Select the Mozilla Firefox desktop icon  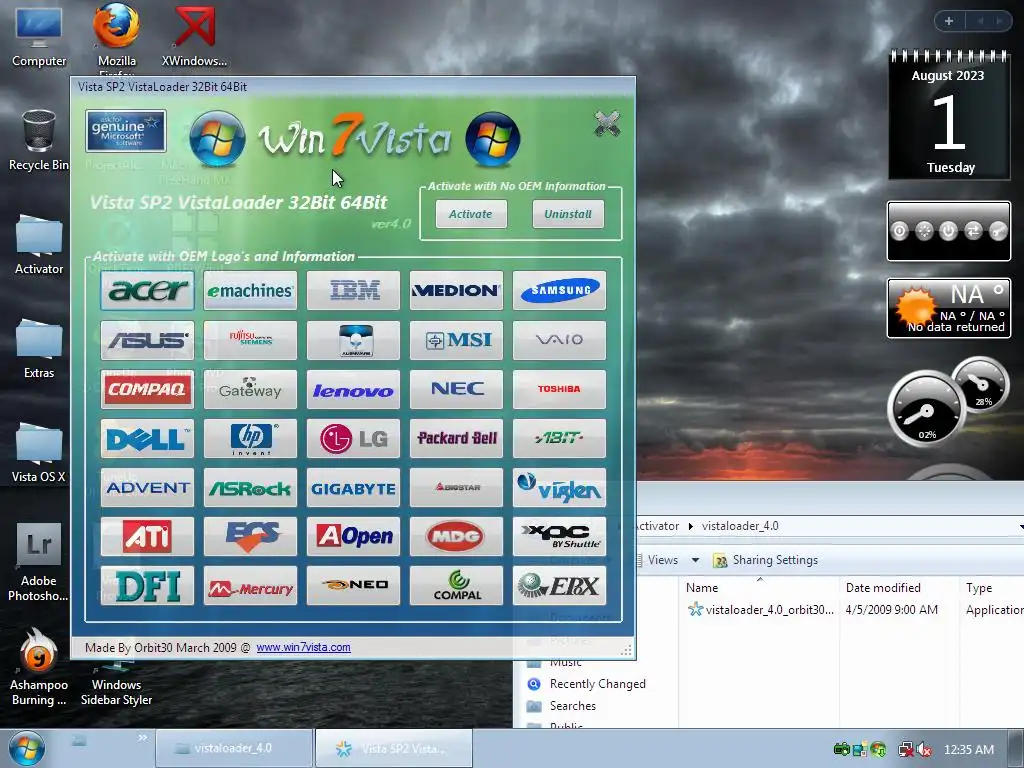[x=117, y=37]
